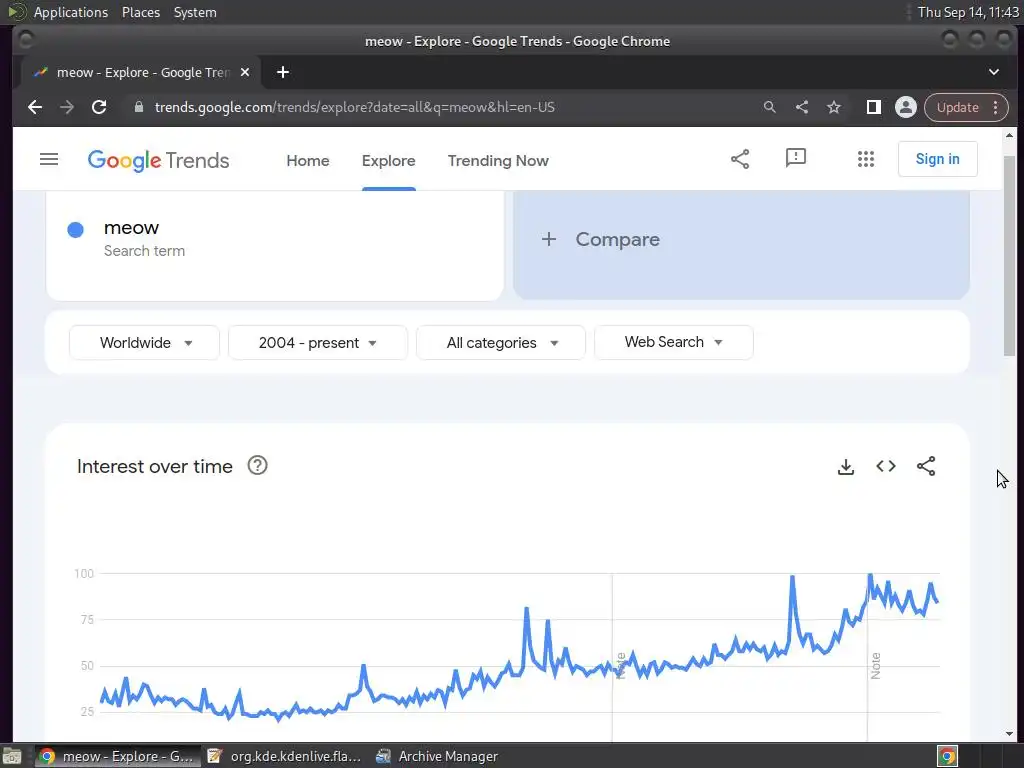Screen dimensions: 1024x768
Task: Click the browser forward arrow
Action: point(67,107)
